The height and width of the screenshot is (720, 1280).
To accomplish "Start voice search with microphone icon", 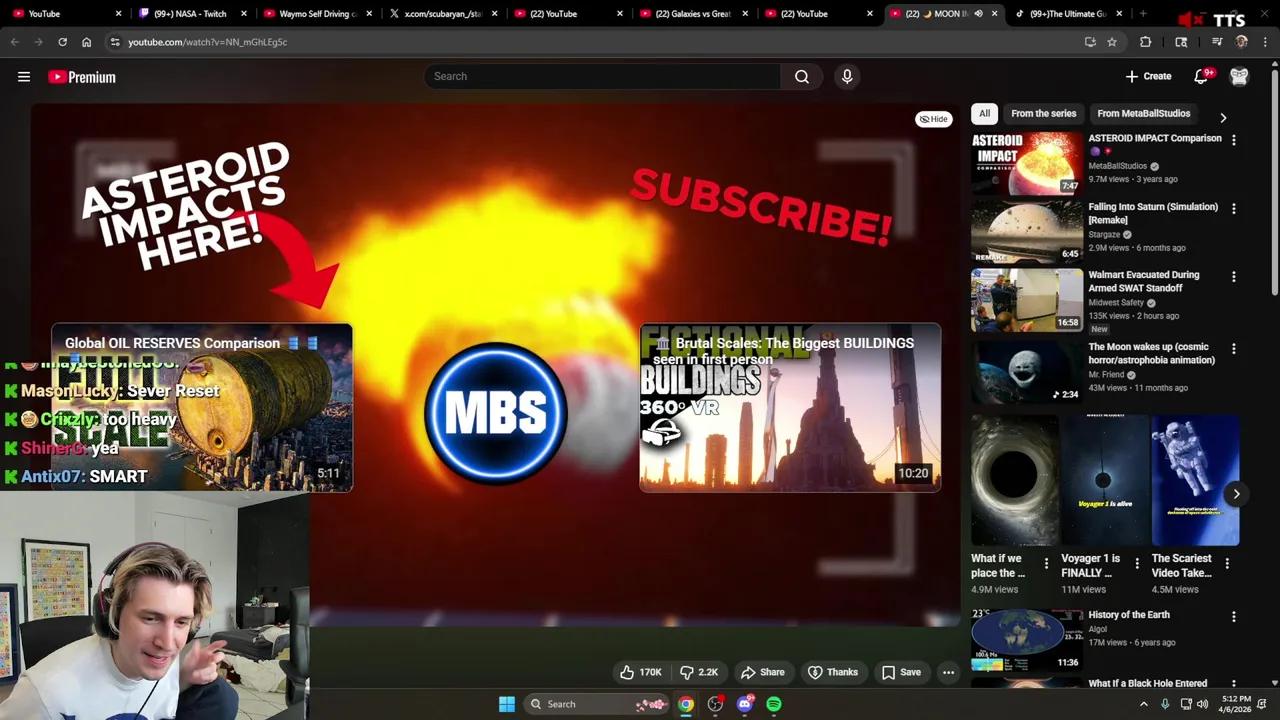I will pos(847,77).
